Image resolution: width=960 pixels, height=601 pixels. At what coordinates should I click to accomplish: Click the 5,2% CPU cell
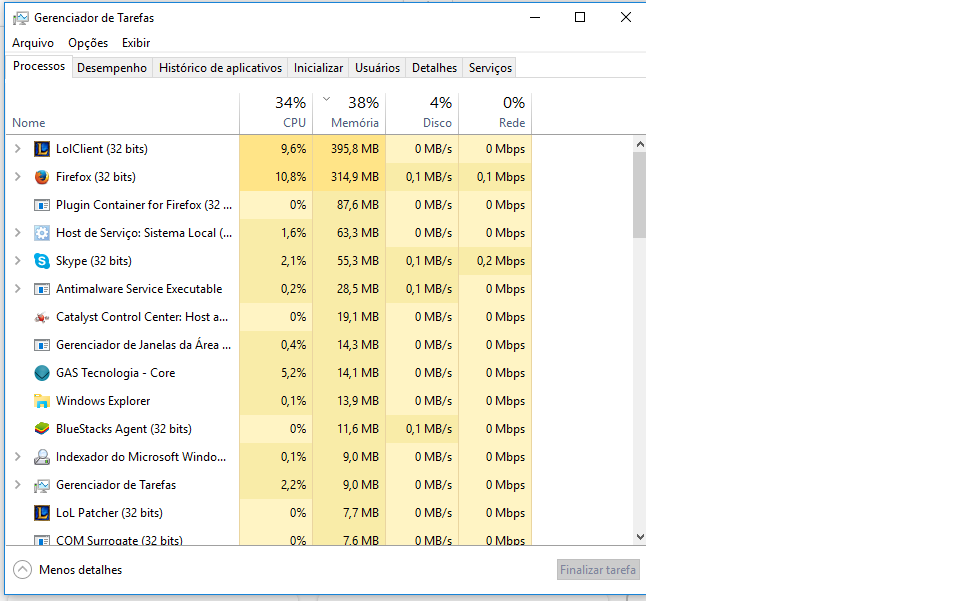(x=276, y=373)
